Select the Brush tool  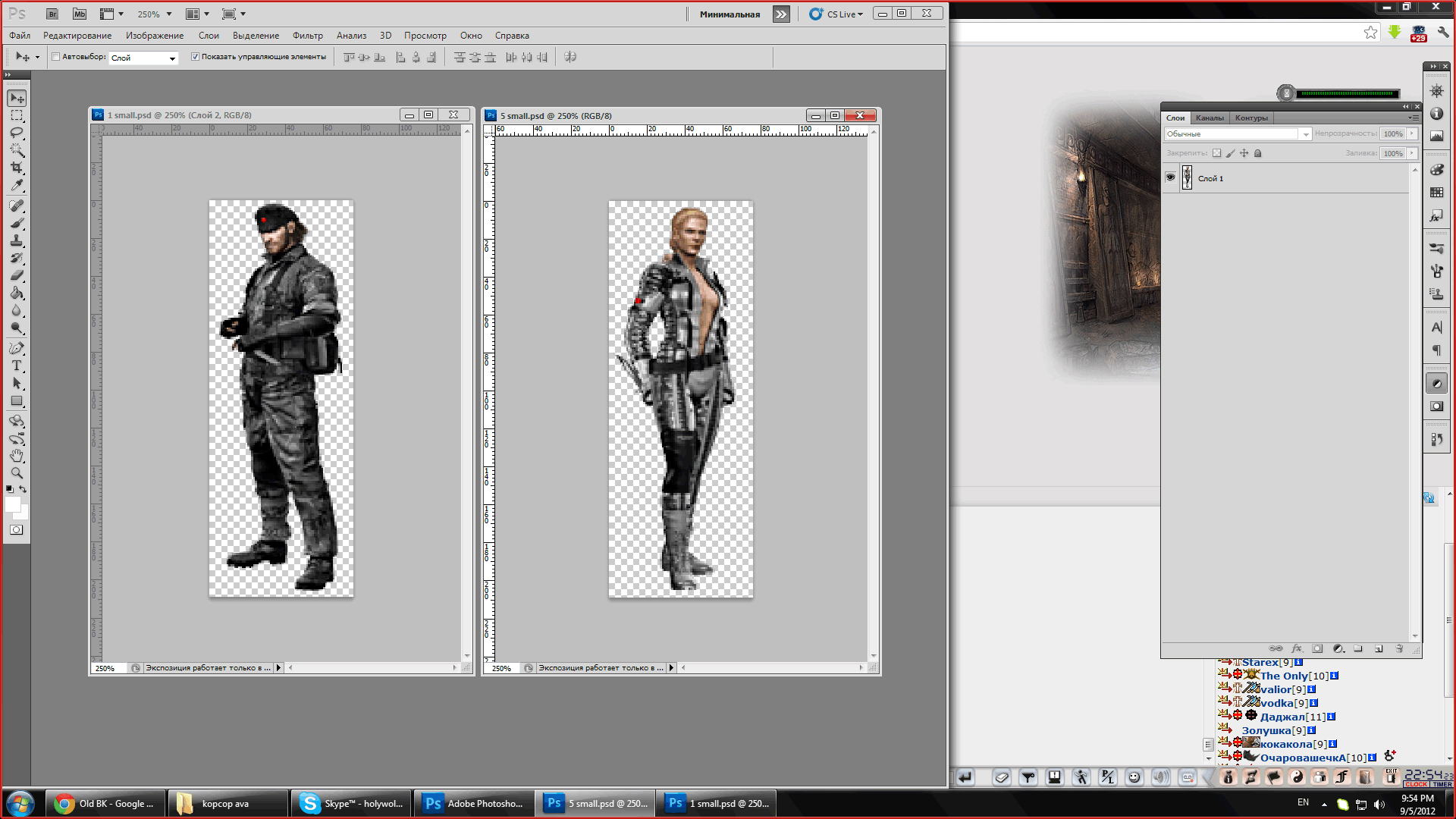point(17,223)
